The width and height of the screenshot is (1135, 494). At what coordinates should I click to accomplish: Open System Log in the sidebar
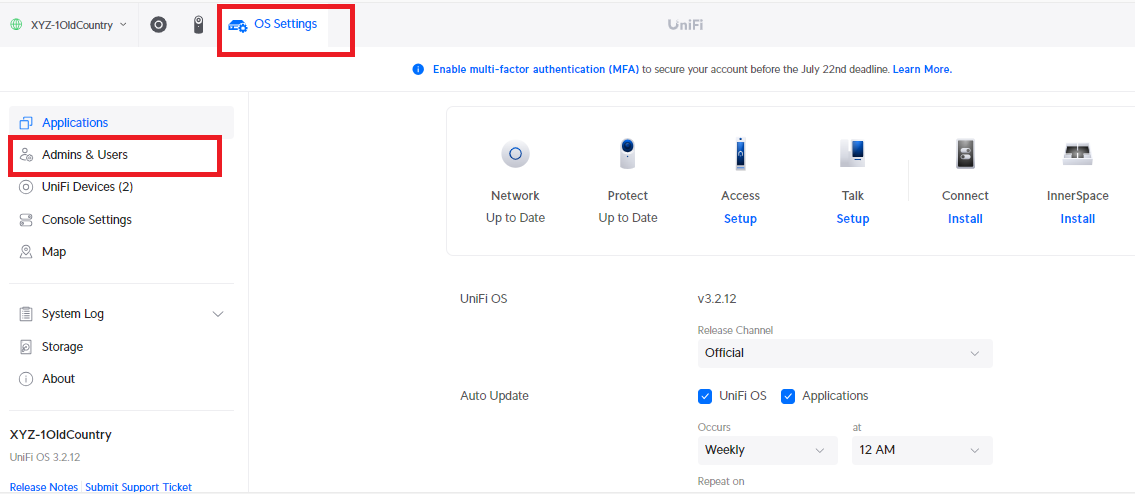point(122,314)
